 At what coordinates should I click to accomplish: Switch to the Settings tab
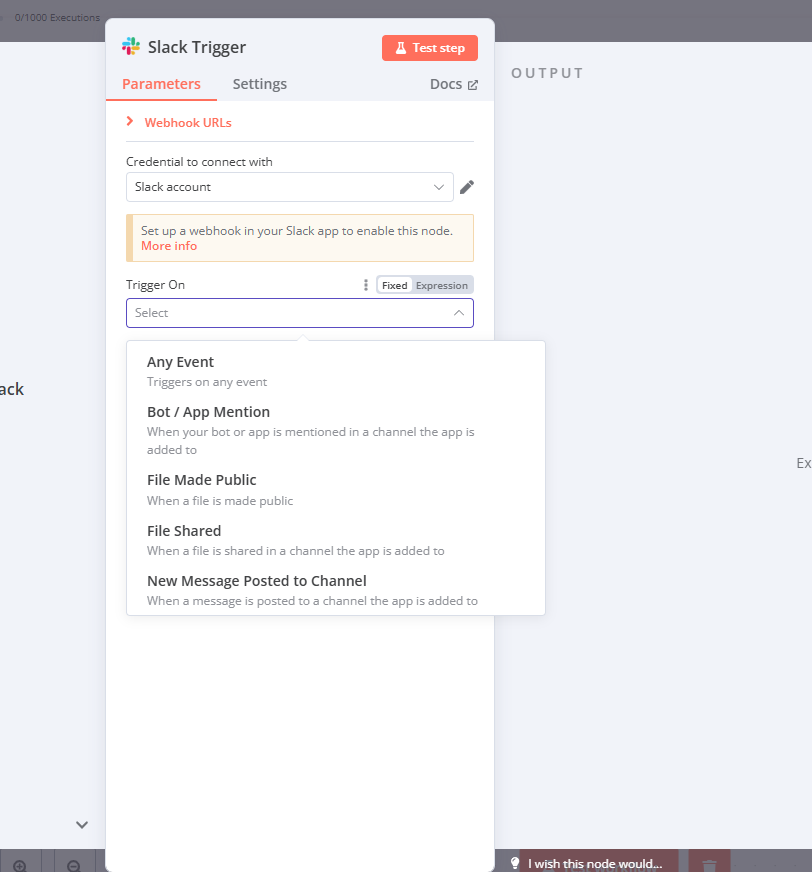(x=260, y=84)
